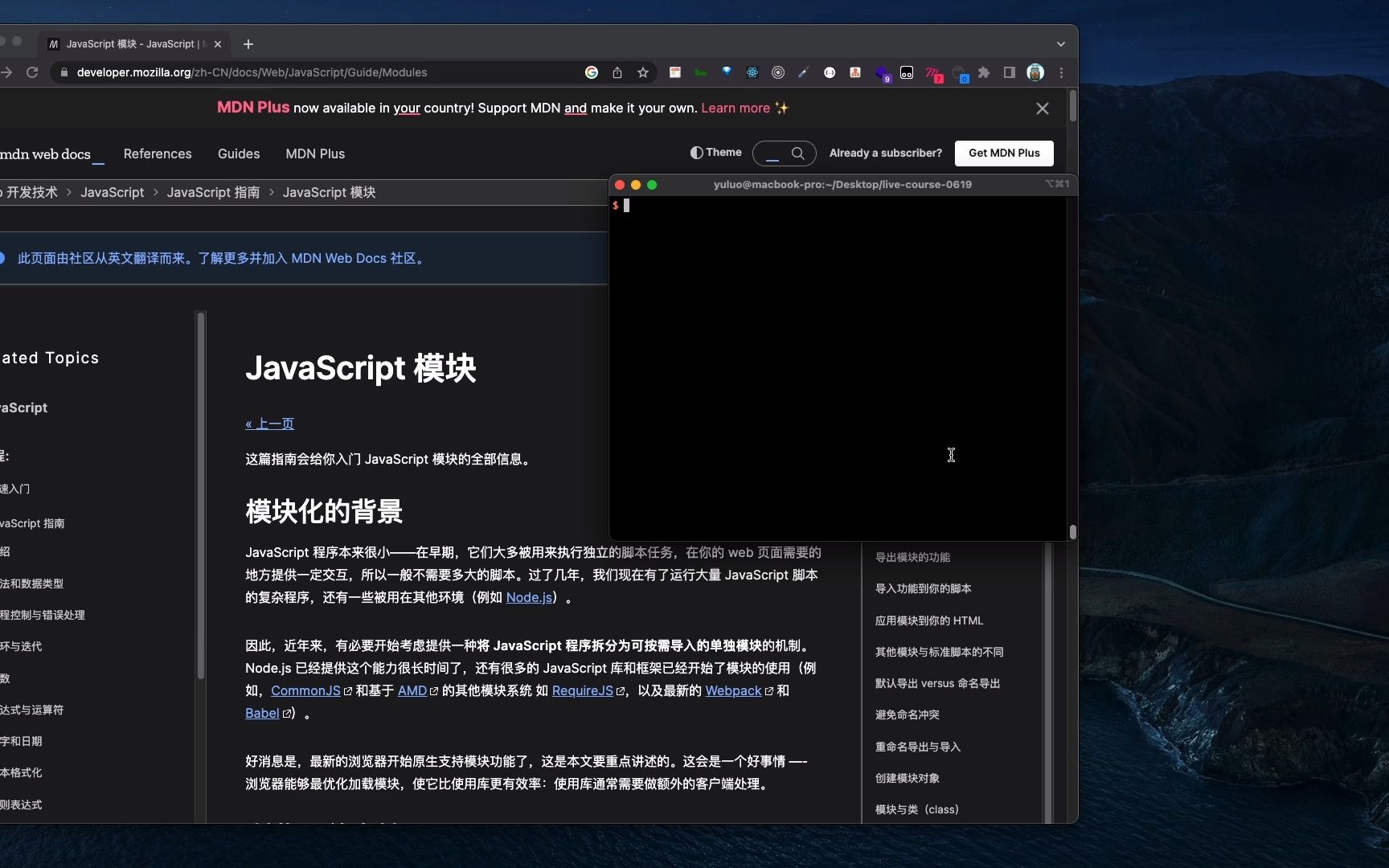The height and width of the screenshot is (868, 1389).
Task: Jump to 避免命名冲突 section
Action: [x=907, y=714]
